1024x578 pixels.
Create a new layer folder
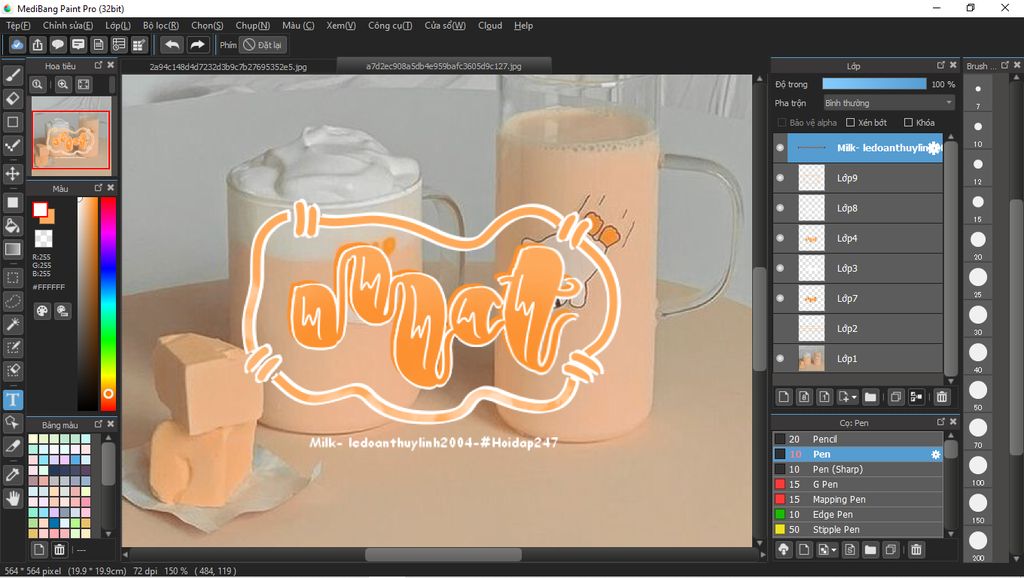coord(870,396)
